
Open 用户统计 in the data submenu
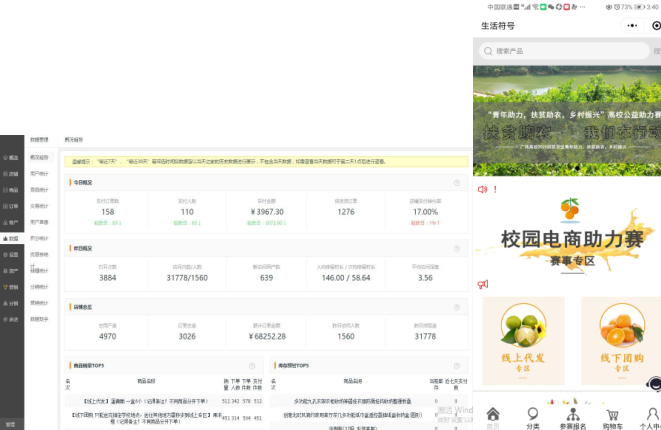pyautogui.click(x=39, y=173)
